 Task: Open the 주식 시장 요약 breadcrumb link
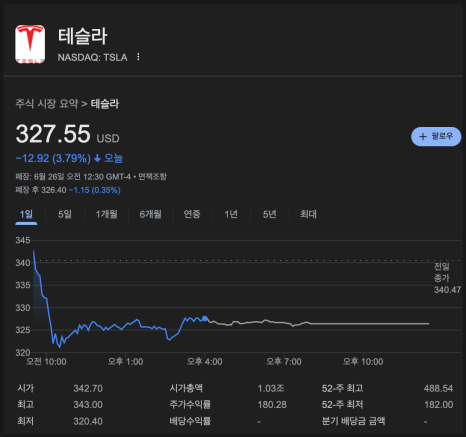click(47, 104)
